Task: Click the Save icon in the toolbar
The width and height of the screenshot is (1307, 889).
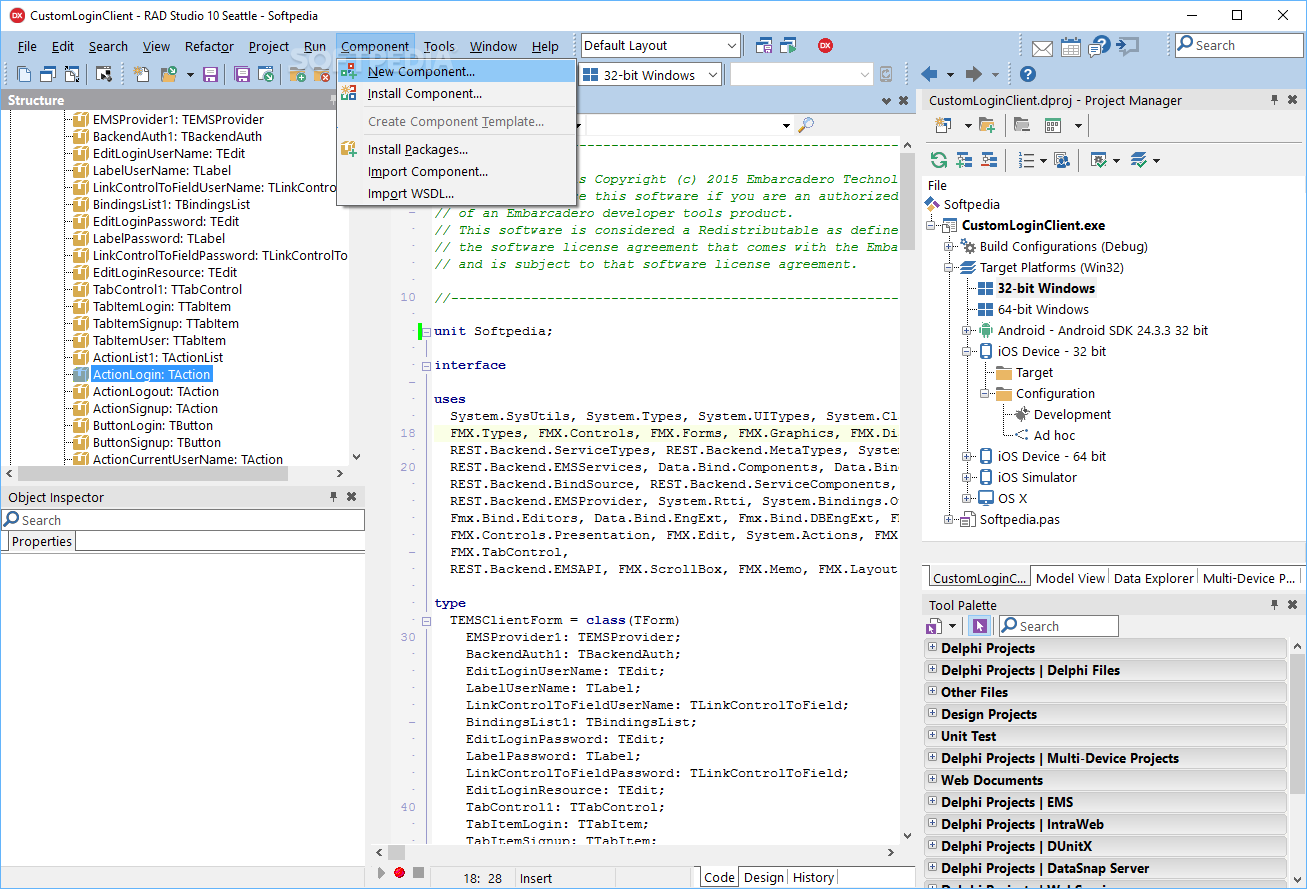Action: tap(210, 75)
